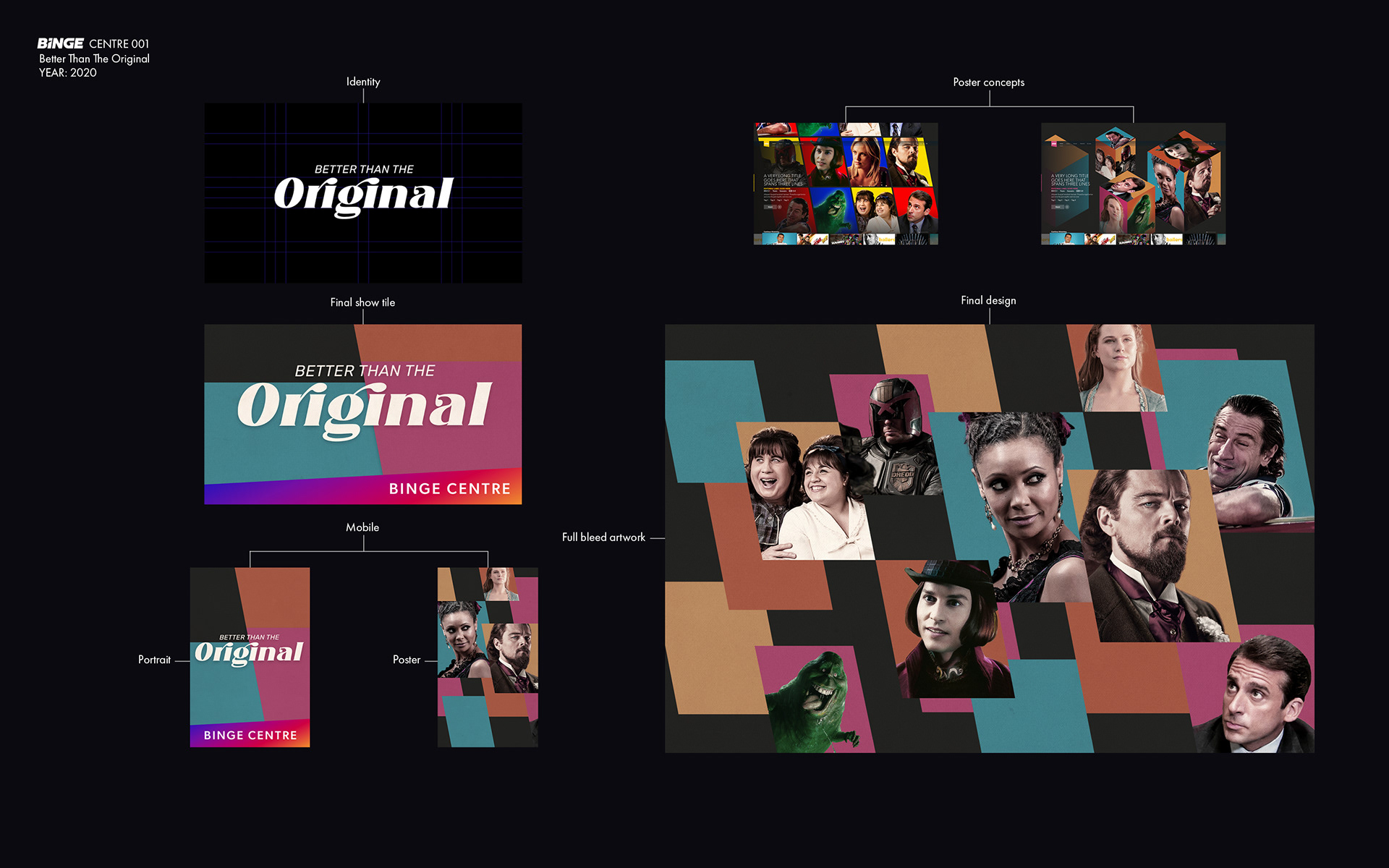The width and height of the screenshot is (1389, 868).
Task: Click the bearded man in the maroon cravat
Action: pyautogui.click(x=1154, y=556)
